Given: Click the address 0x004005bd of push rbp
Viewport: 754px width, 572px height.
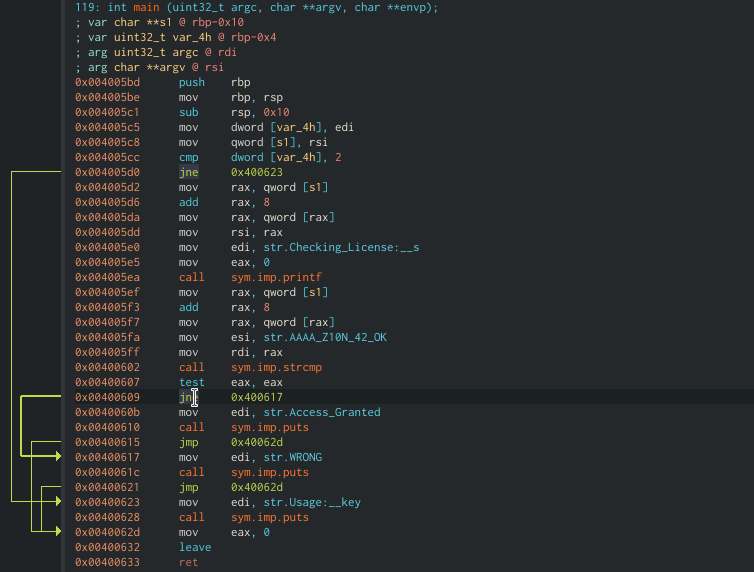Looking at the screenshot, I should 107,82.
